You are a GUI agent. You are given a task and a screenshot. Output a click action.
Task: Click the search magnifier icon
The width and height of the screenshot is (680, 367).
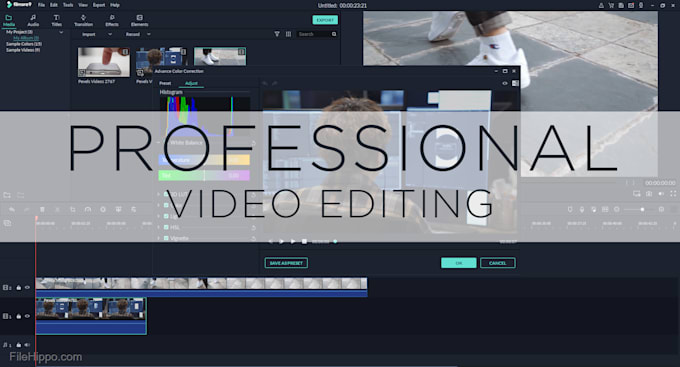[334, 34]
